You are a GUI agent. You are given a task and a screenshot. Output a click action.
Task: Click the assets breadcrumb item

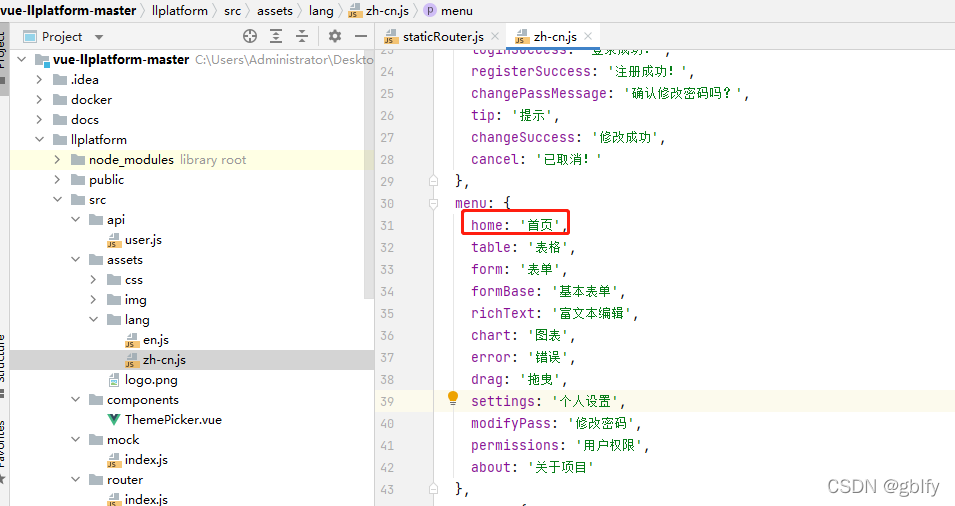pyautogui.click(x=275, y=10)
